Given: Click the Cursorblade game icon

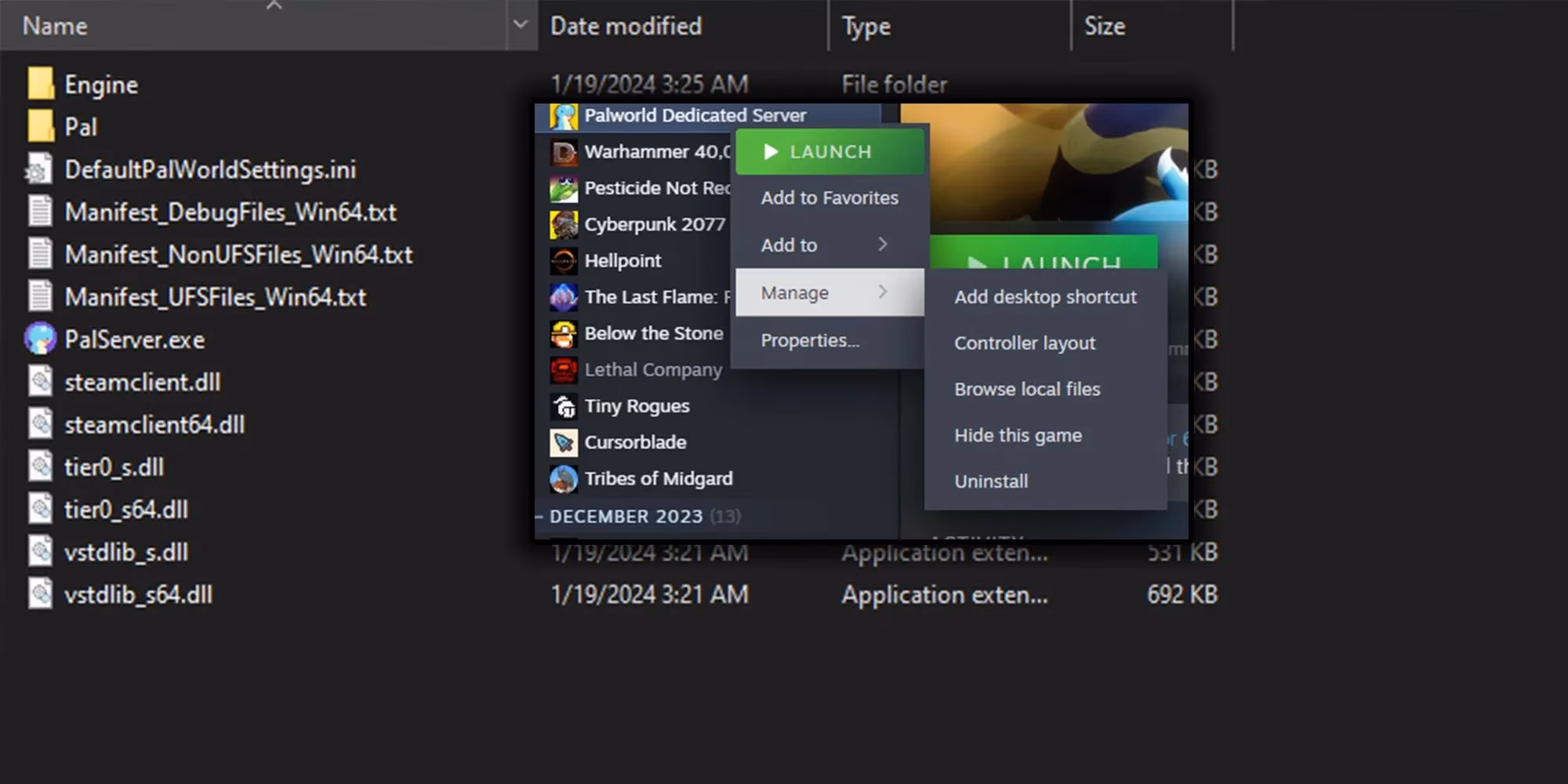Looking at the screenshot, I should 563,443.
